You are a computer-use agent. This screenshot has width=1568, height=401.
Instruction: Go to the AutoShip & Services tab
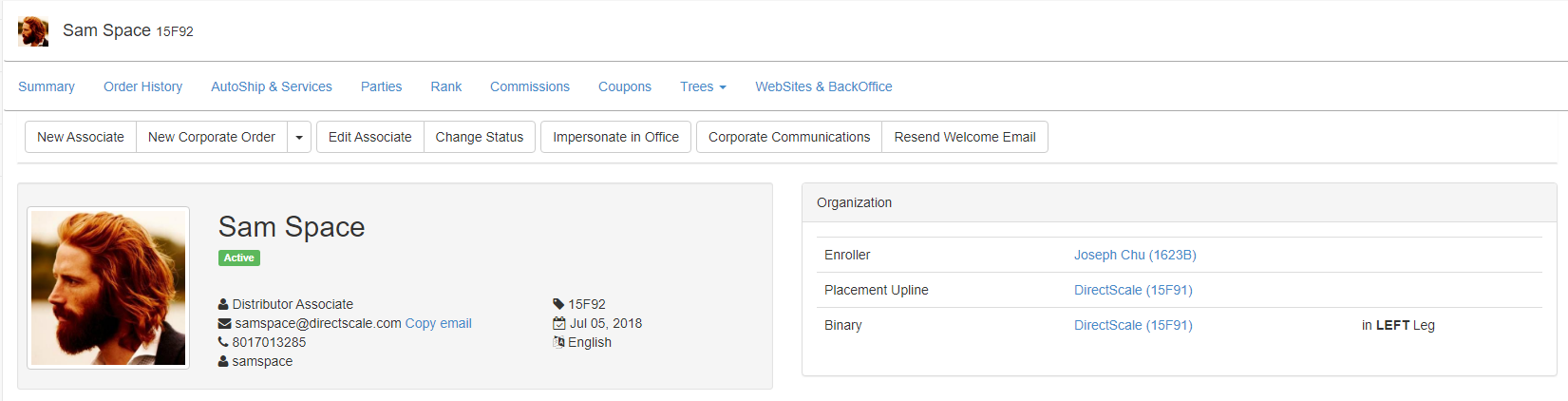click(x=271, y=86)
